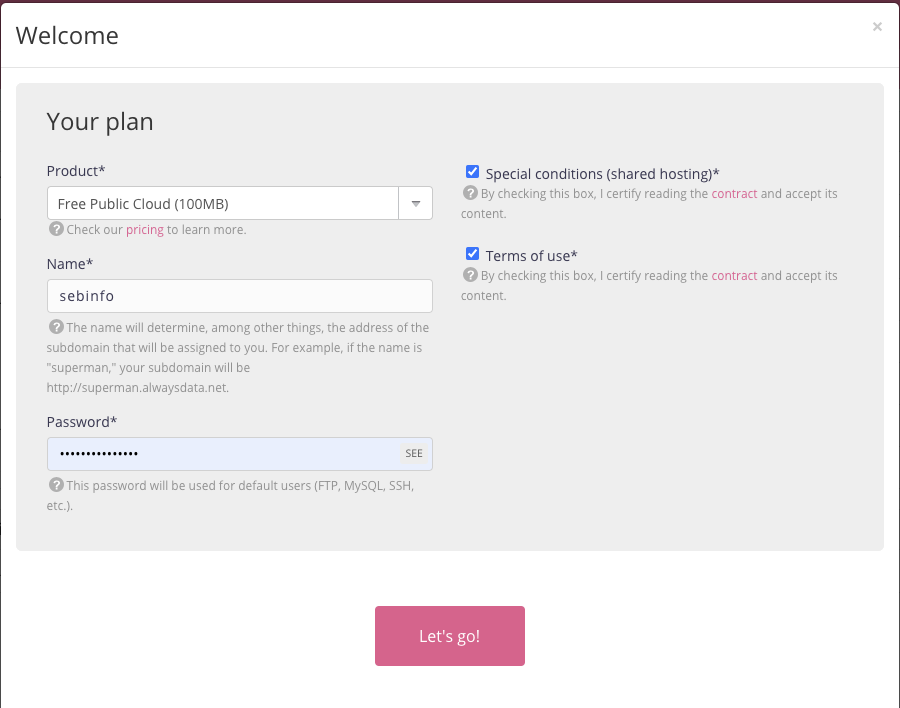The image size is (900, 708).
Task: Click the help icon under the Name field
Action: pos(56,327)
